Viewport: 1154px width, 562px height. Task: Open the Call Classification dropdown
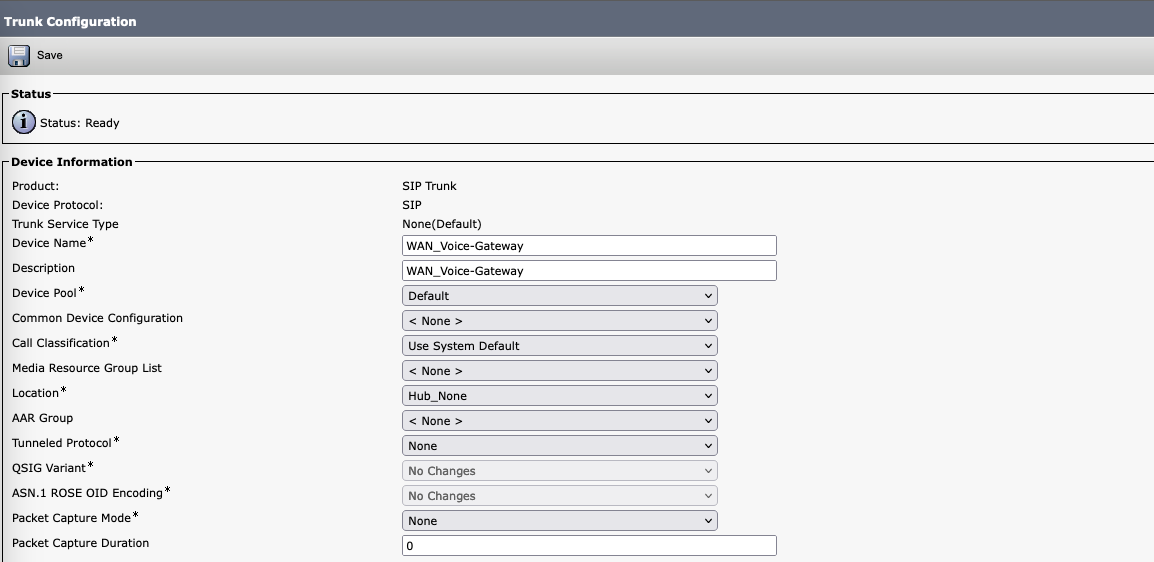[559, 346]
